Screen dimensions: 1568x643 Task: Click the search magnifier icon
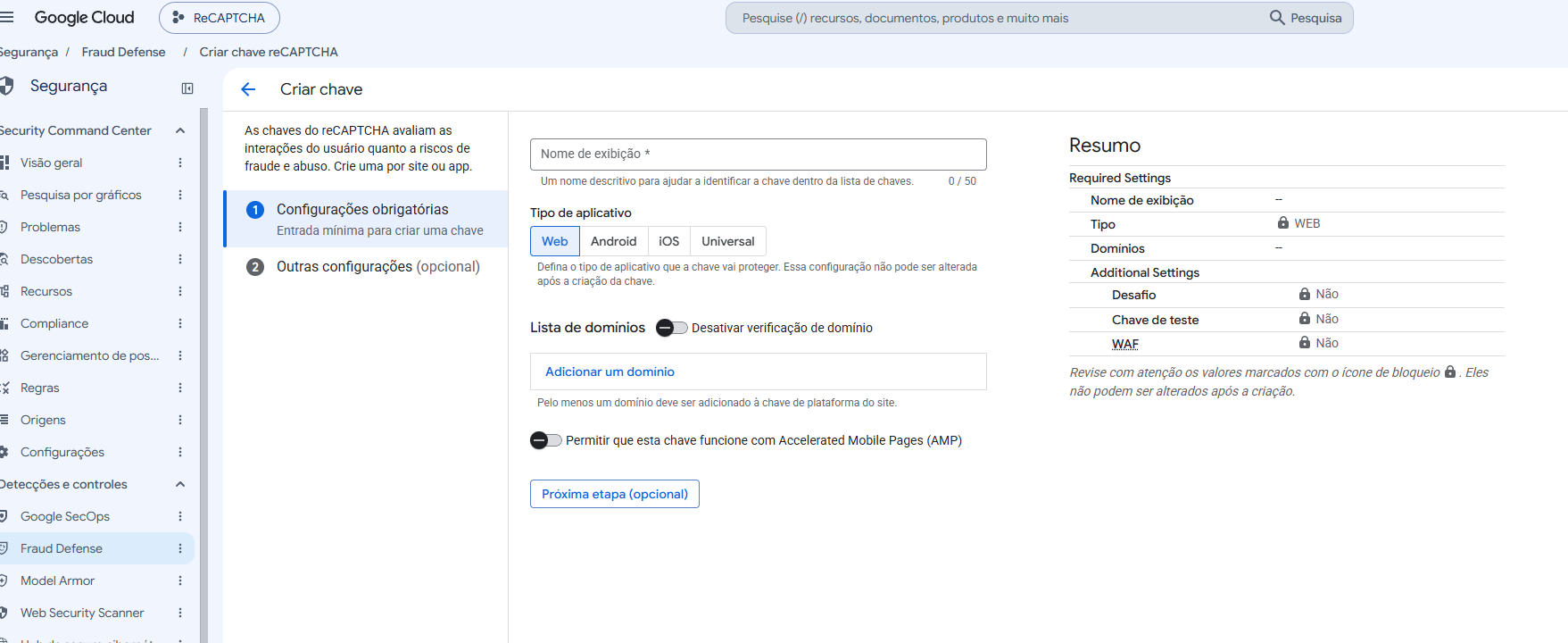(1277, 18)
